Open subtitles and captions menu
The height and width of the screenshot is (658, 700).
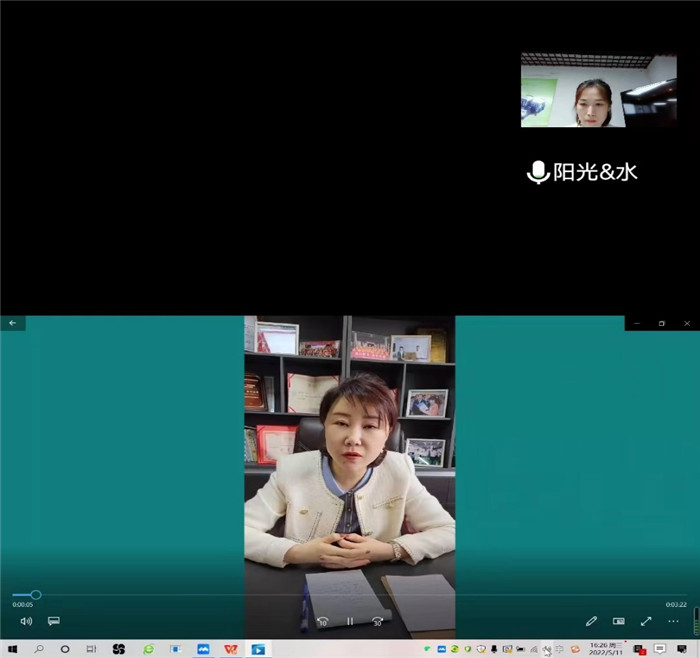[54, 621]
